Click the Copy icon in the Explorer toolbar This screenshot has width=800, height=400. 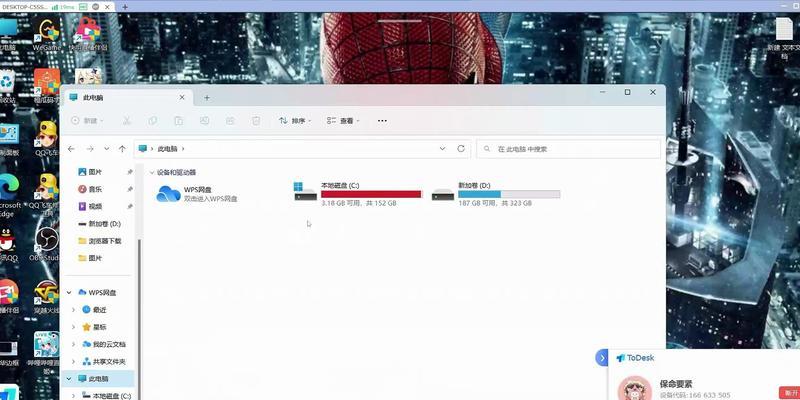coord(153,121)
